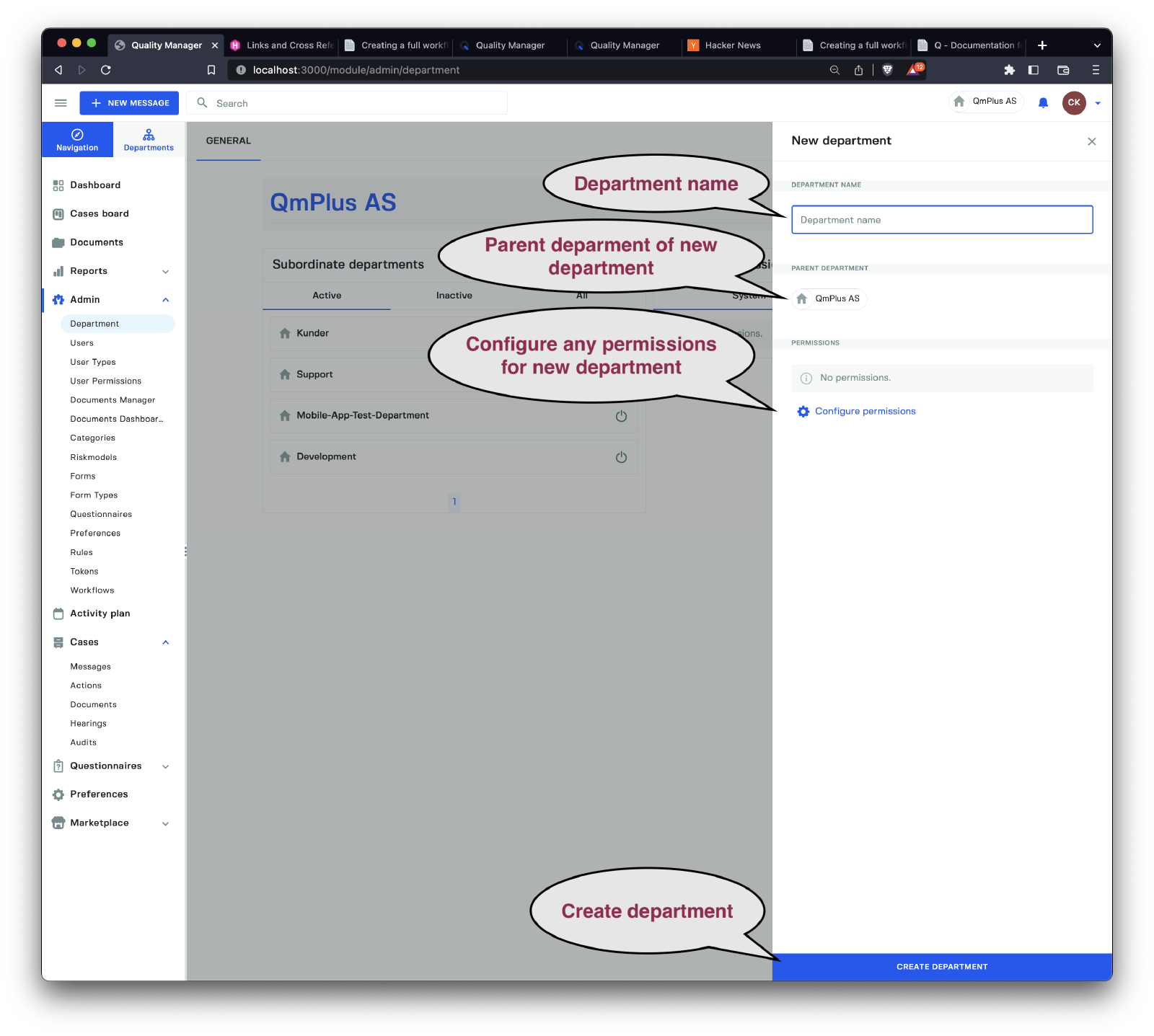Expand the Reports menu section

(x=165, y=272)
